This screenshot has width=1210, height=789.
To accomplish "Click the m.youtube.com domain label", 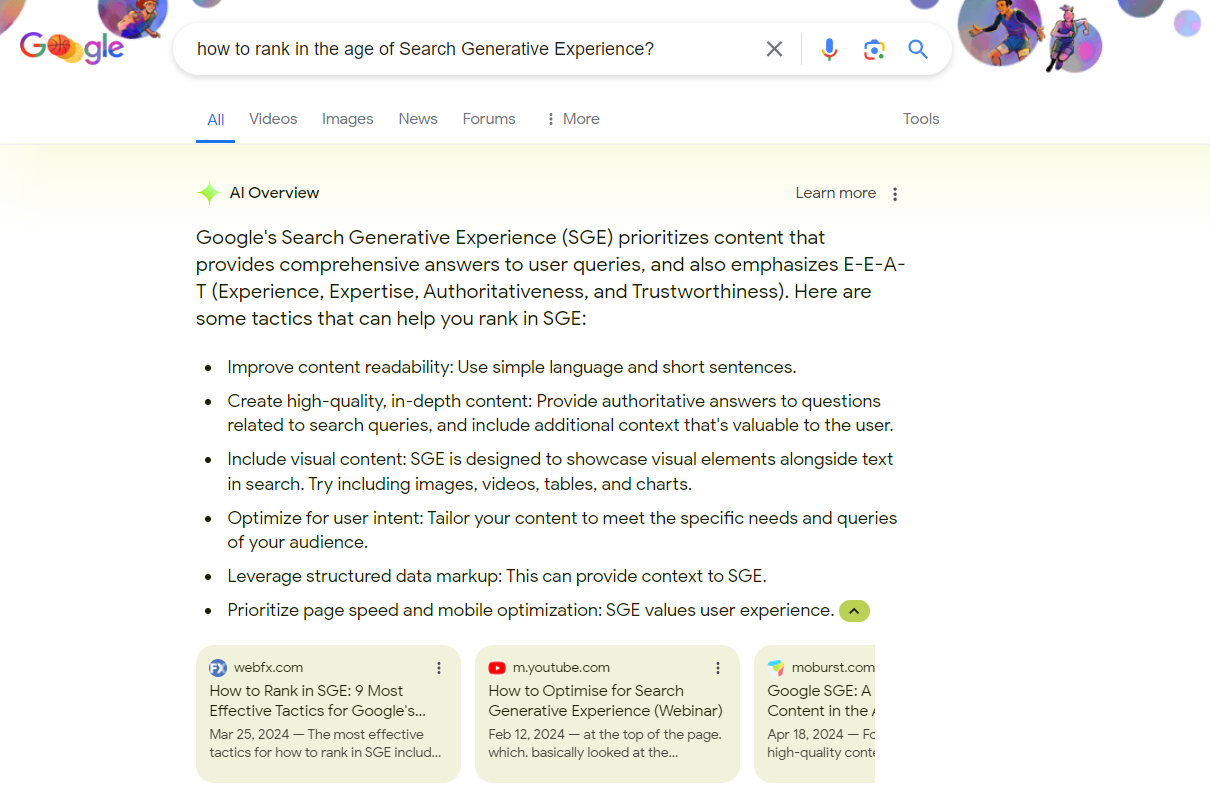I will click(561, 668).
